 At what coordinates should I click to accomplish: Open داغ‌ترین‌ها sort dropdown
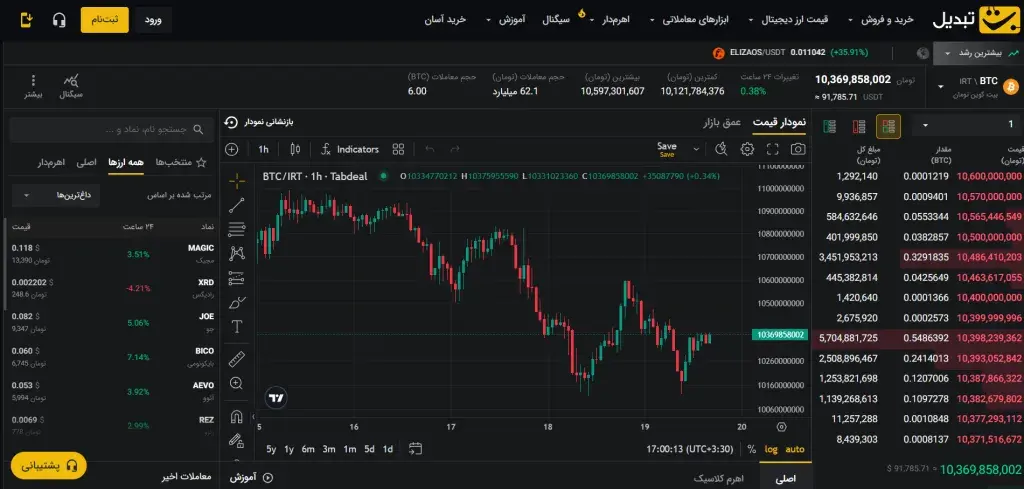pos(56,195)
